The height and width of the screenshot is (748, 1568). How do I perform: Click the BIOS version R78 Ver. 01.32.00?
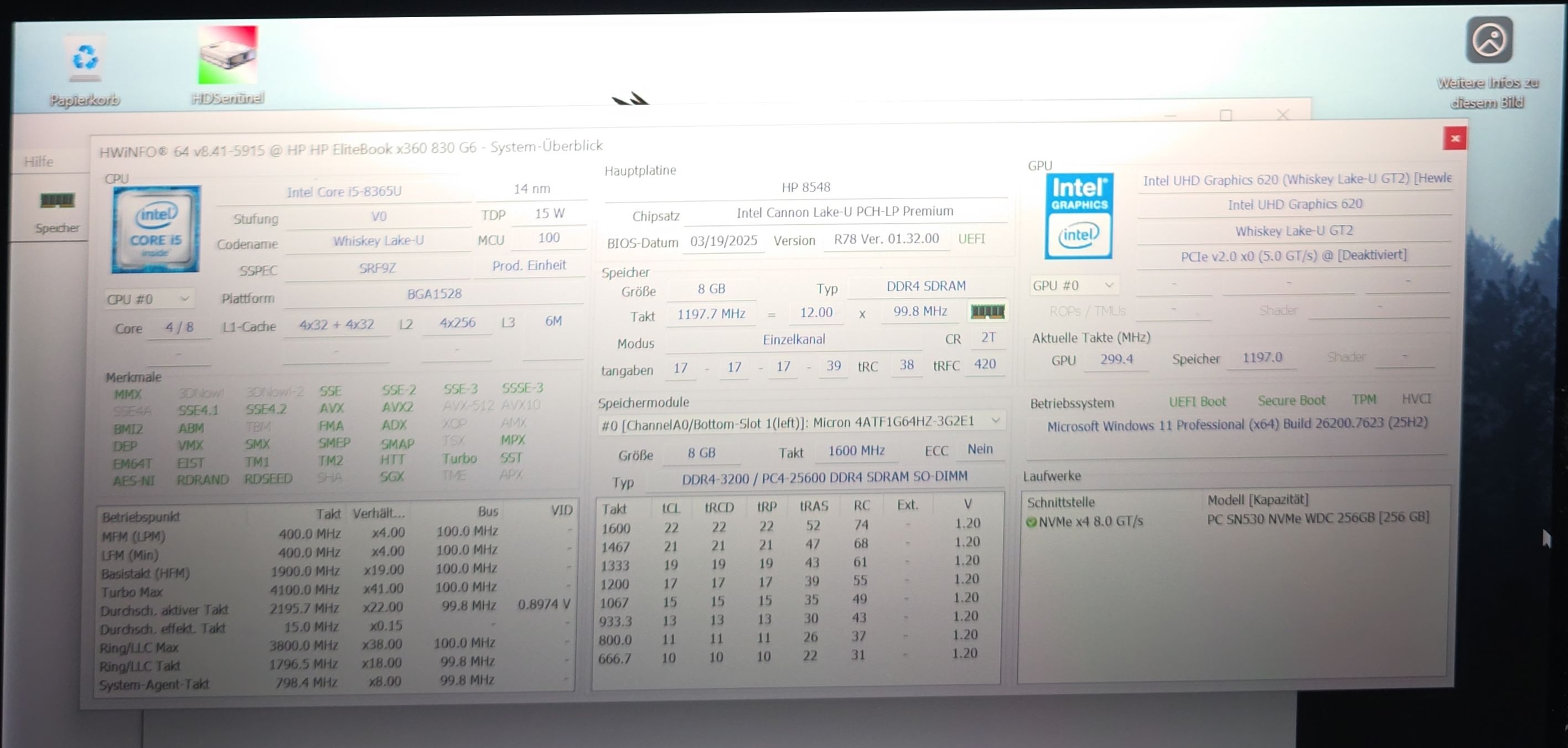886,239
